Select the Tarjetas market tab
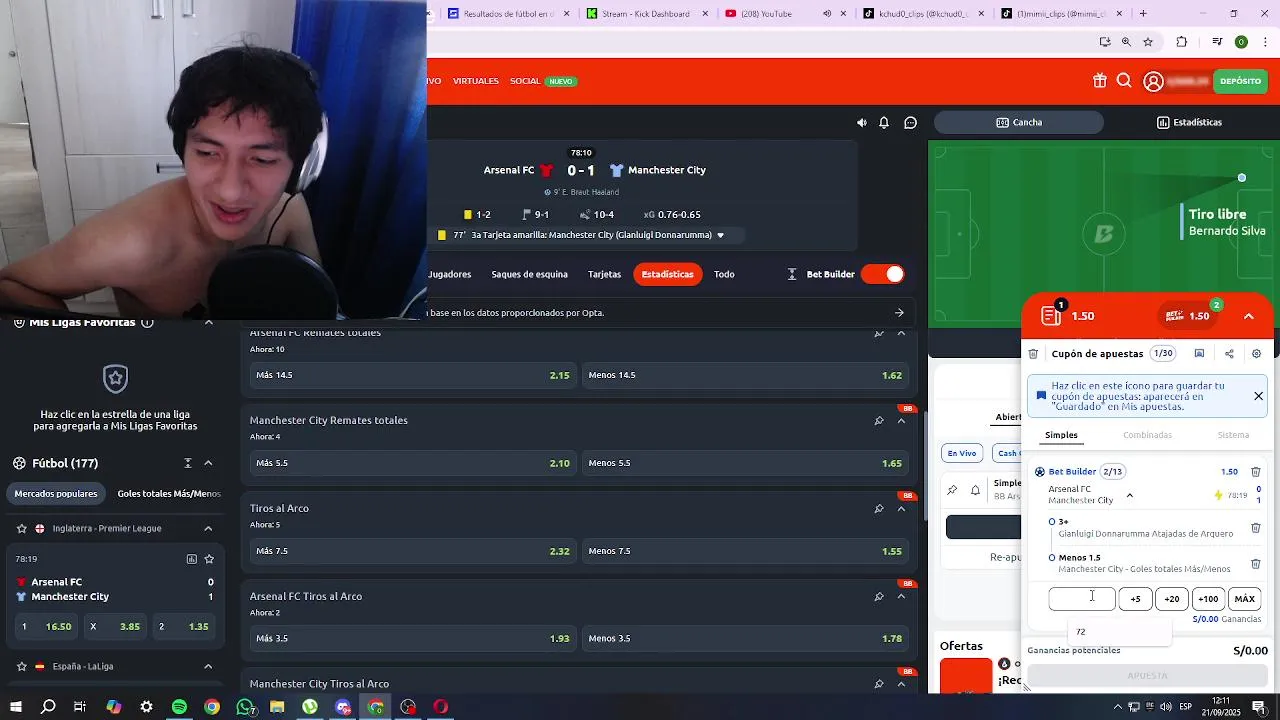Viewport: 1280px width, 720px height. click(604, 274)
